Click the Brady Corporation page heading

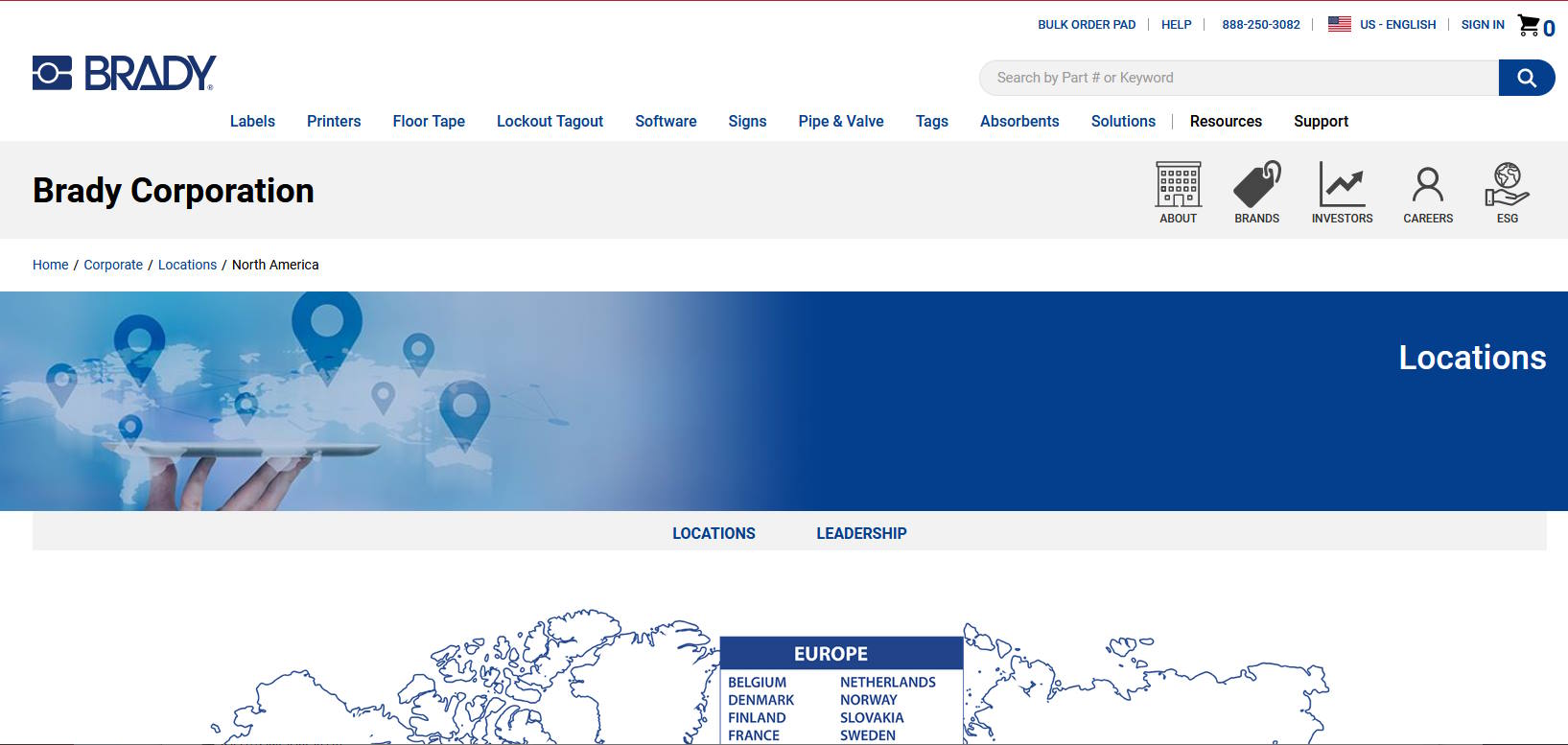[174, 191]
